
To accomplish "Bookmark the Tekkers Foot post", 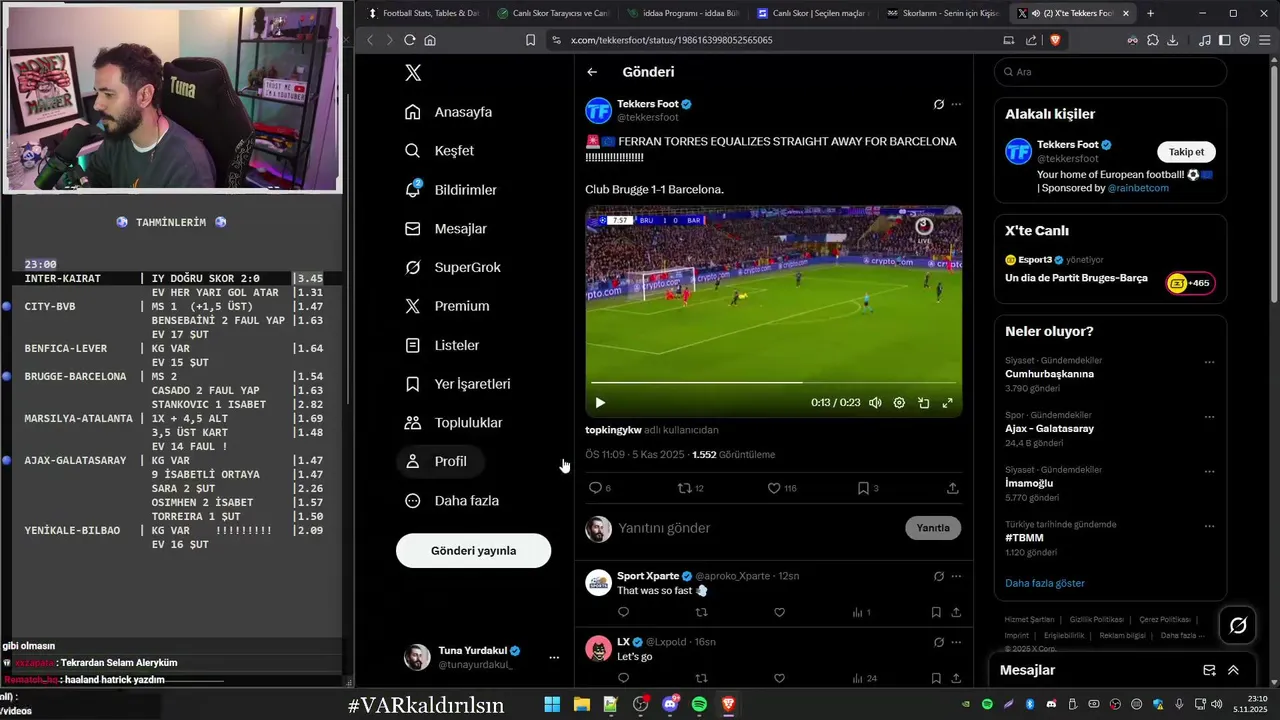I will (x=863, y=488).
